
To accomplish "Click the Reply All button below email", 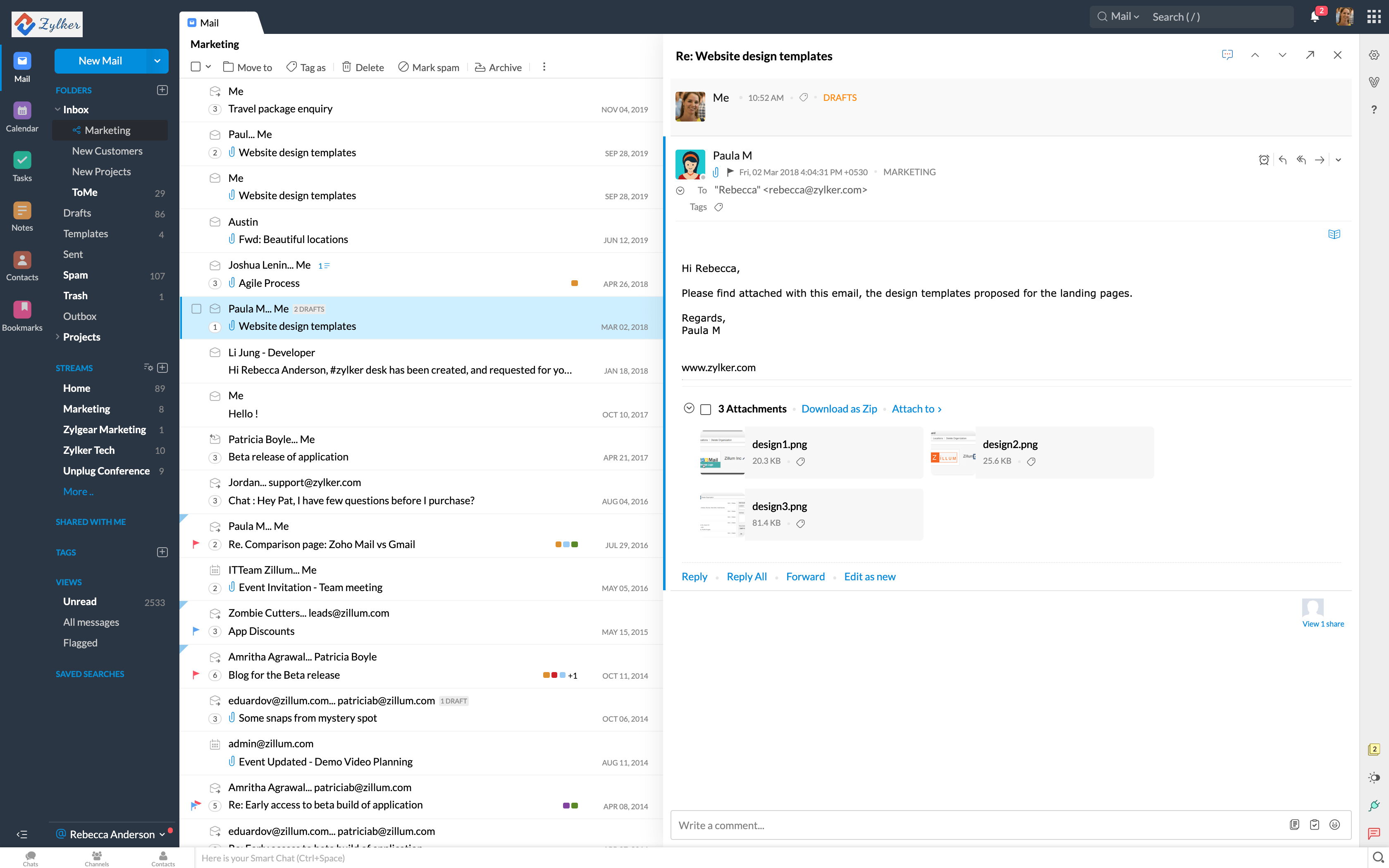I will point(747,576).
